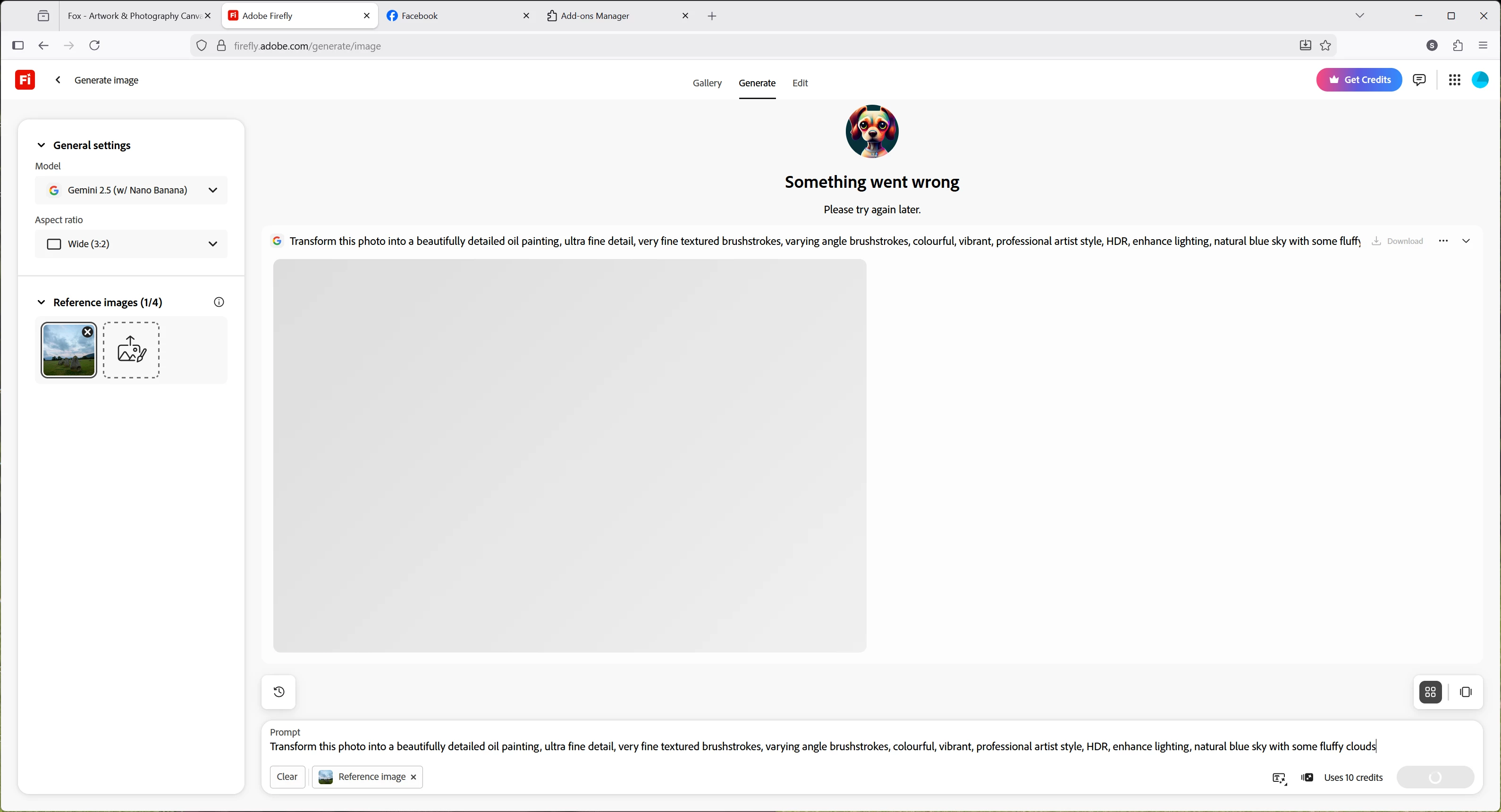Click the Get Credits button
1501x812 pixels.
click(x=1359, y=80)
